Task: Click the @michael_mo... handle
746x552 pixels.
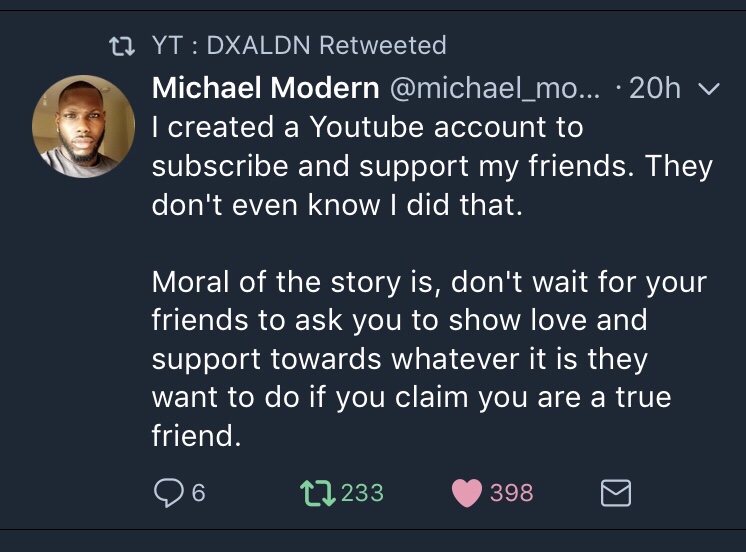Action: [495, 89]
